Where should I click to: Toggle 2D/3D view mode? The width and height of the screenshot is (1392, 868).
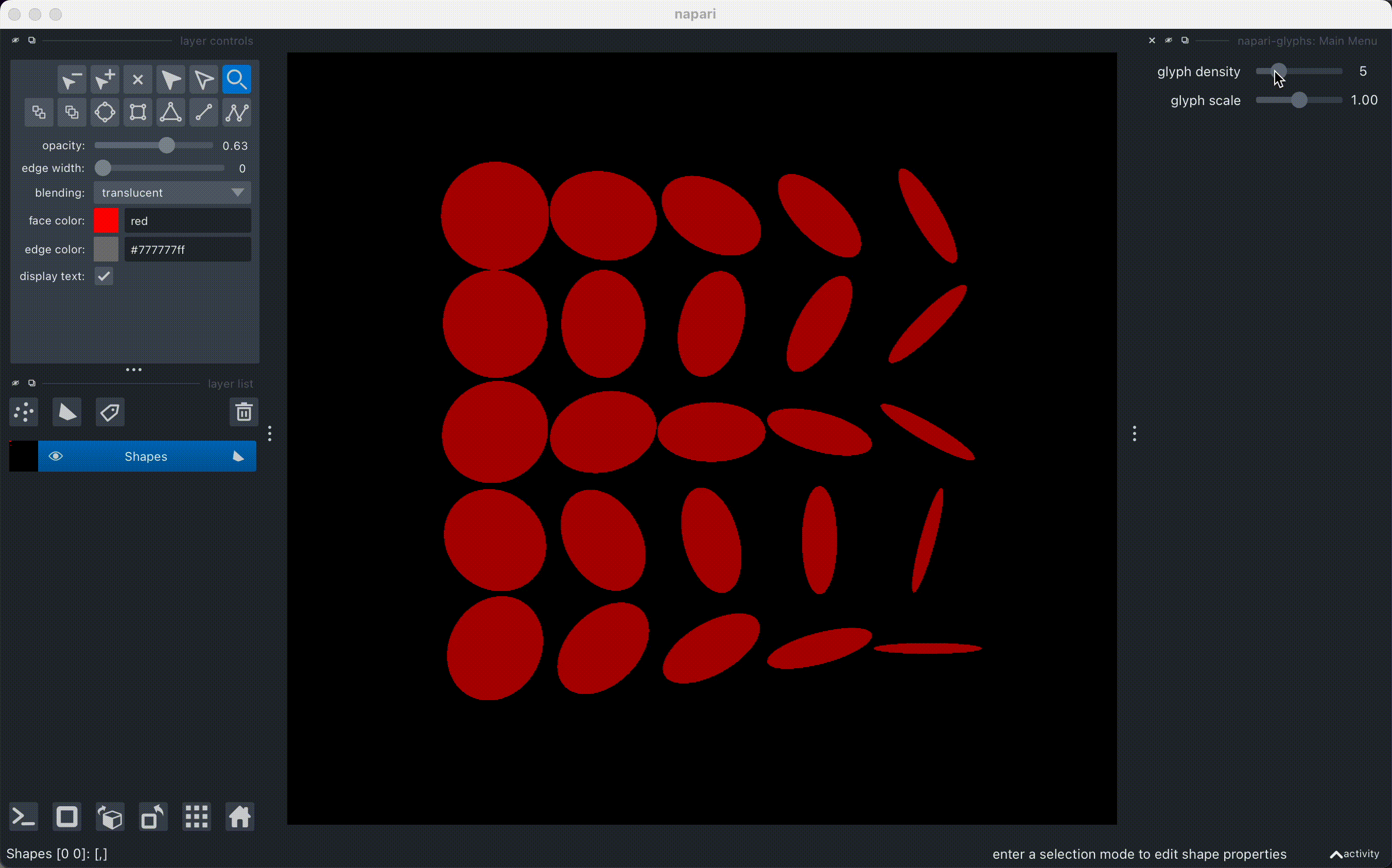click(67, 817)
